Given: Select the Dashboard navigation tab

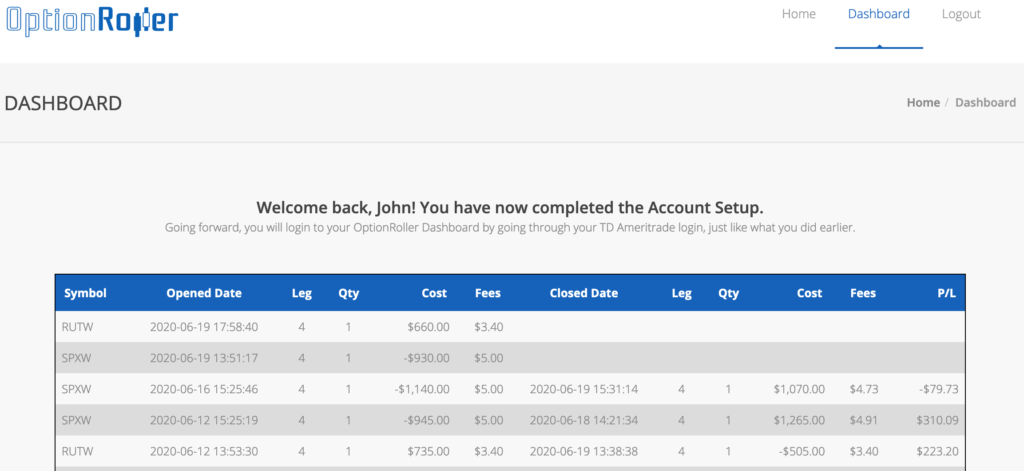Looking at the screenshot, I should click(878, 14).
